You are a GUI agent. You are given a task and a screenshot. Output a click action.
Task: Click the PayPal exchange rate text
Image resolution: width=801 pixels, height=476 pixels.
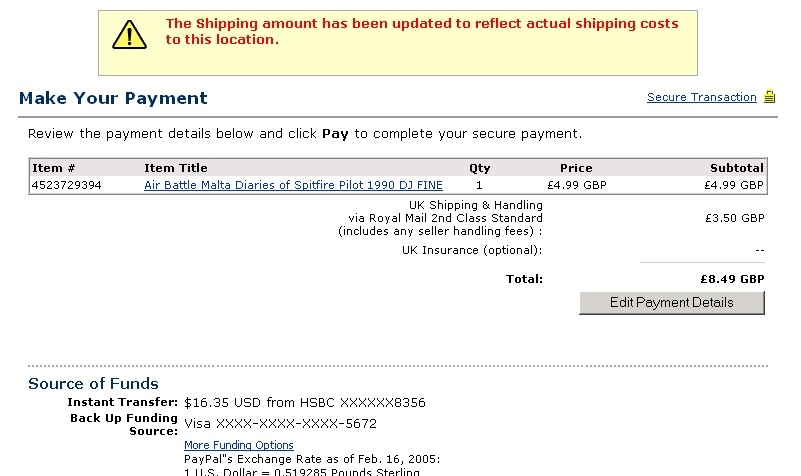click(311, 459)
